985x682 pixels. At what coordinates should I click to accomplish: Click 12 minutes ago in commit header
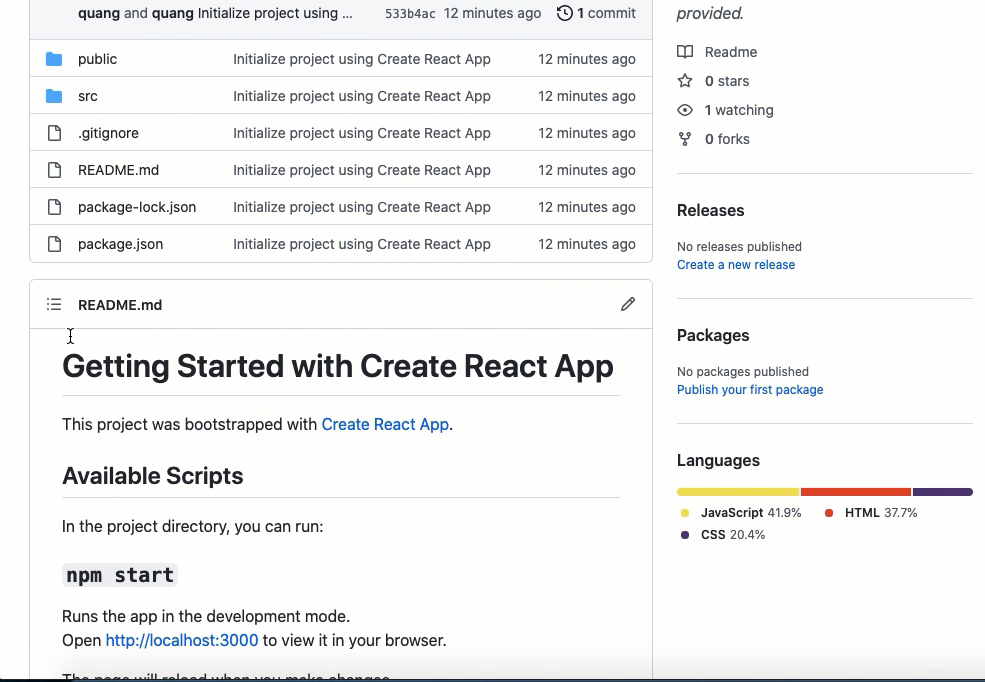(x=492, y=13)
